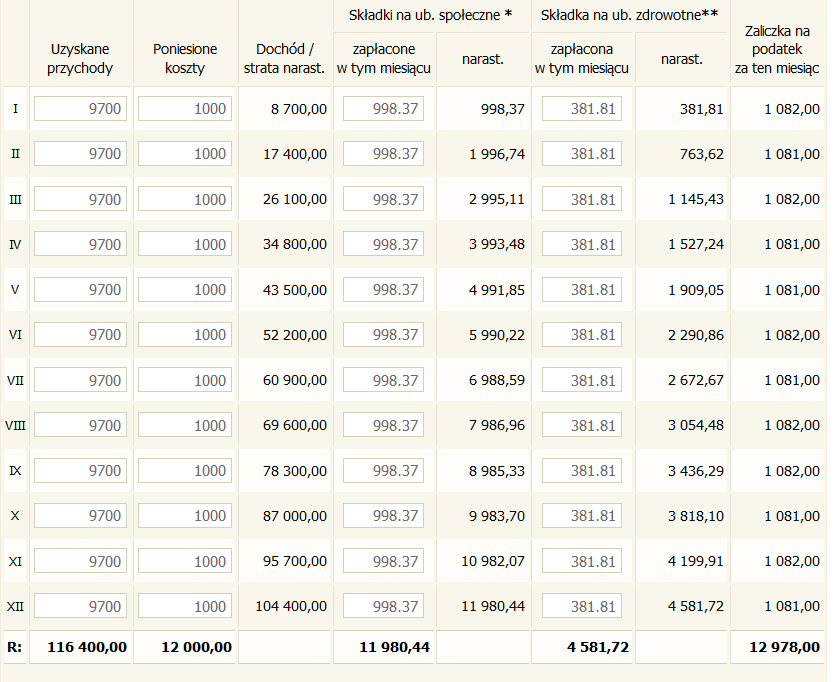Click the revenue input in row XII

(x=81, y=606)
